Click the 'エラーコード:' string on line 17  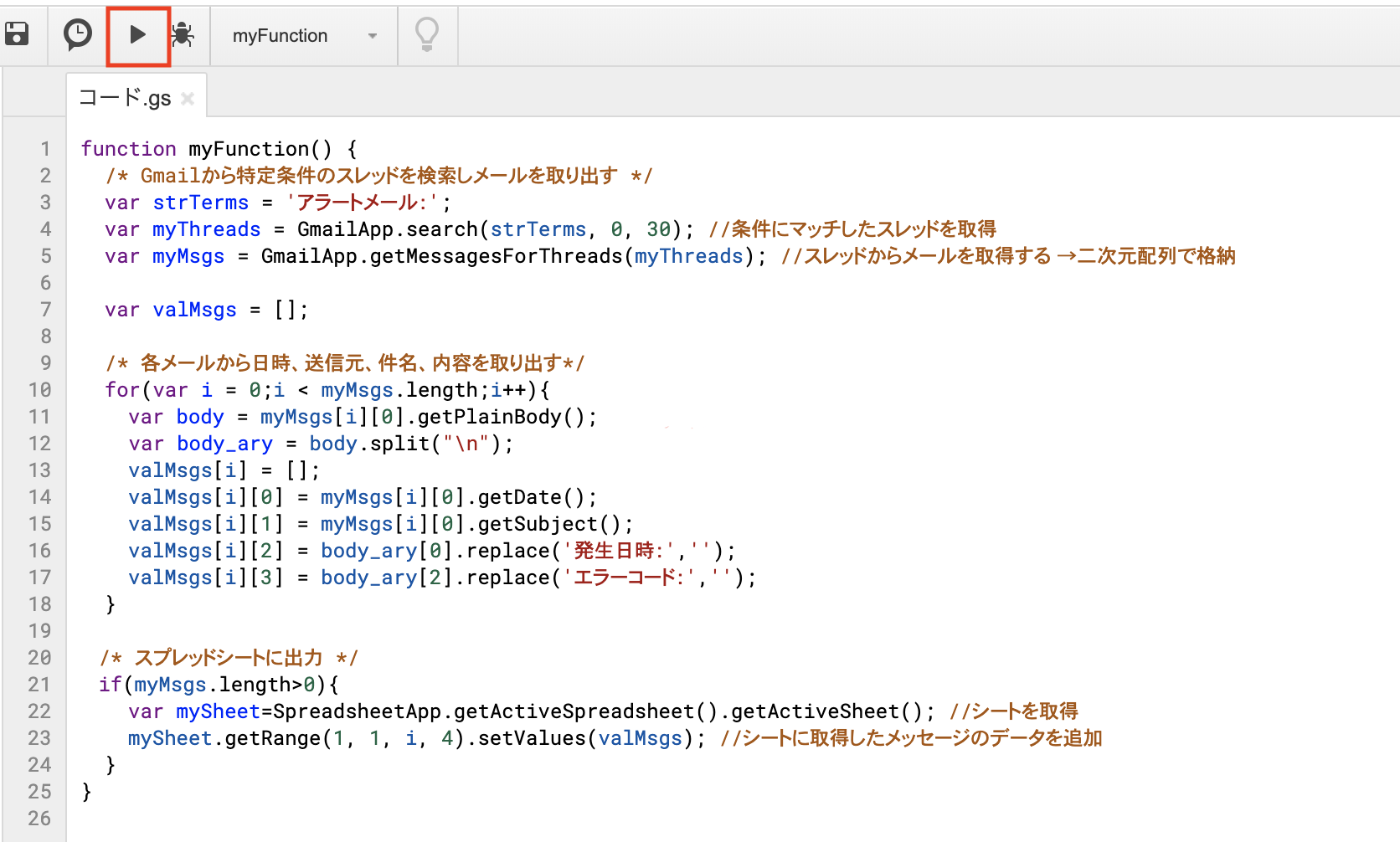click(x=628, y=578)
